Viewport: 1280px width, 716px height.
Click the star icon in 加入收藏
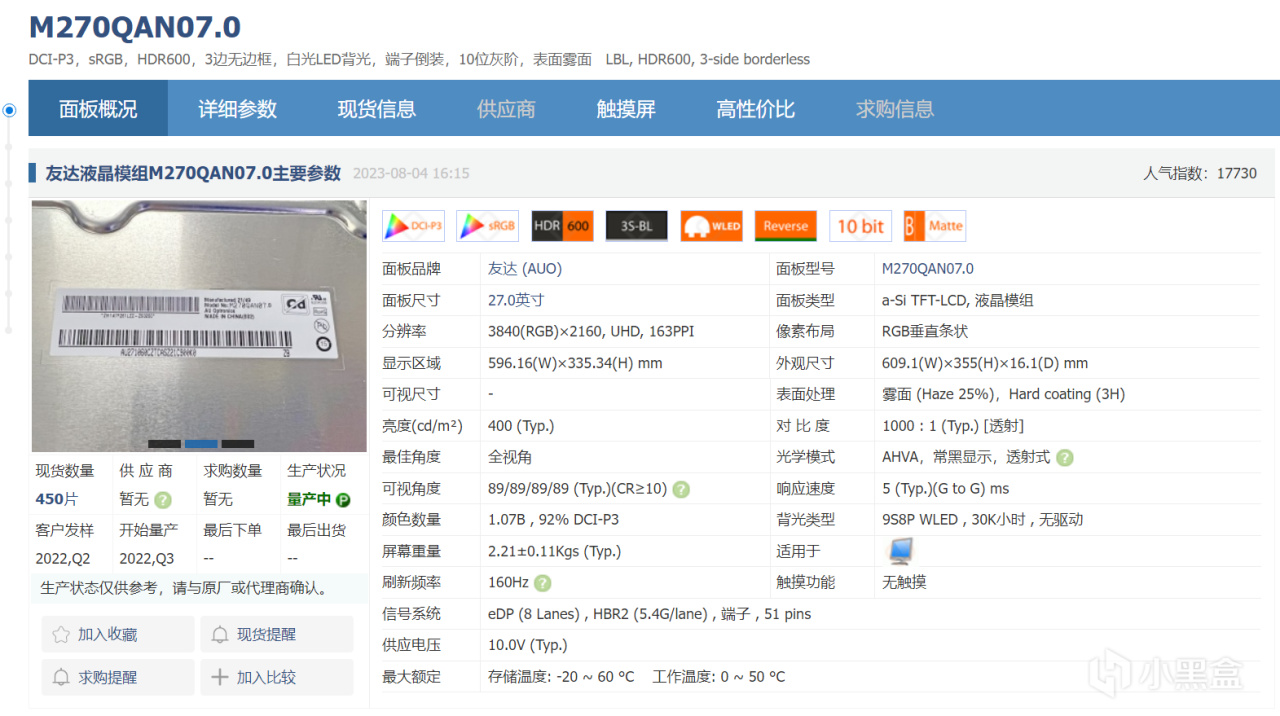61,635
